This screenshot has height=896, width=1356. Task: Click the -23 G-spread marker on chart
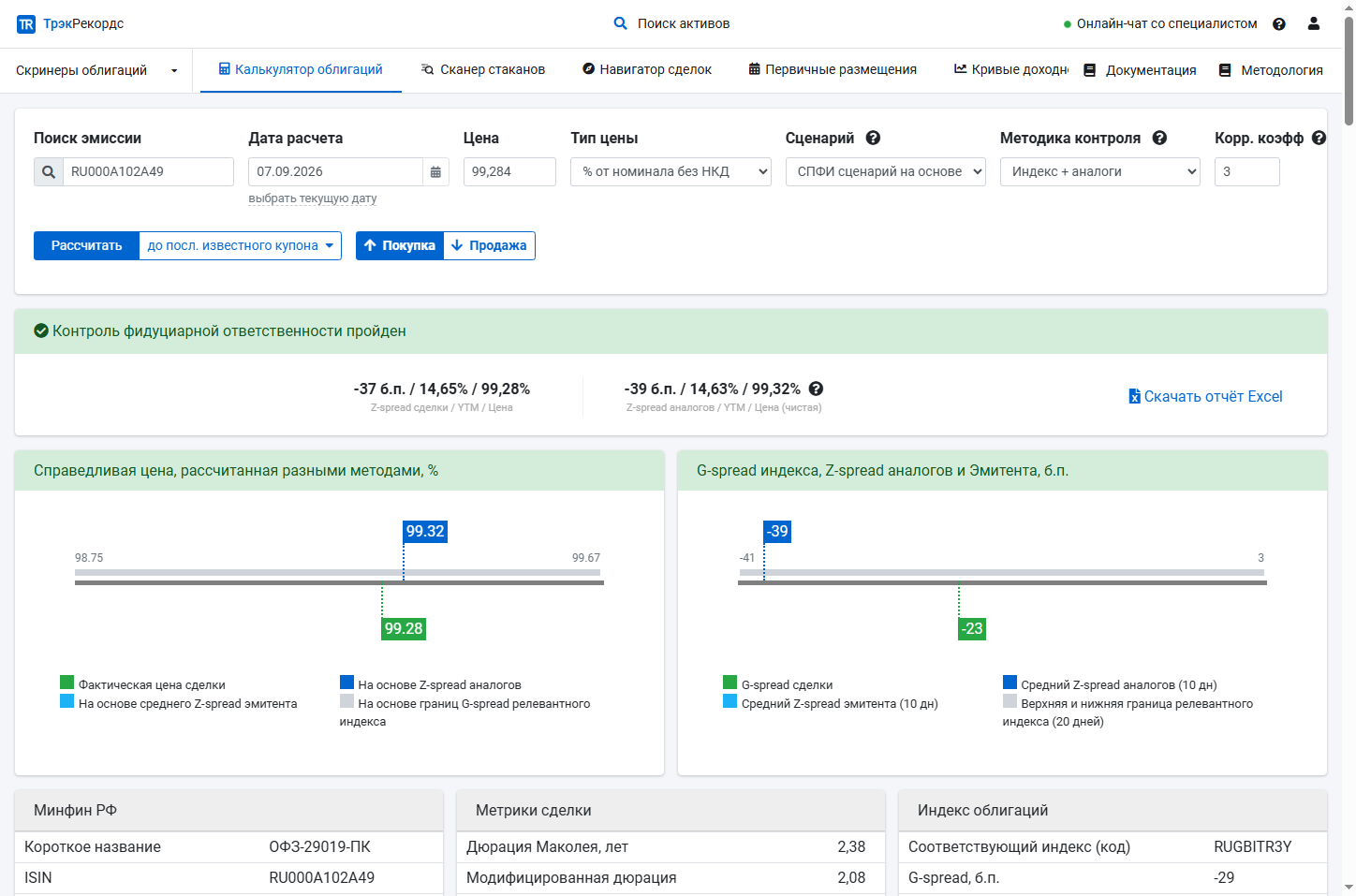(x=972, y=629)
